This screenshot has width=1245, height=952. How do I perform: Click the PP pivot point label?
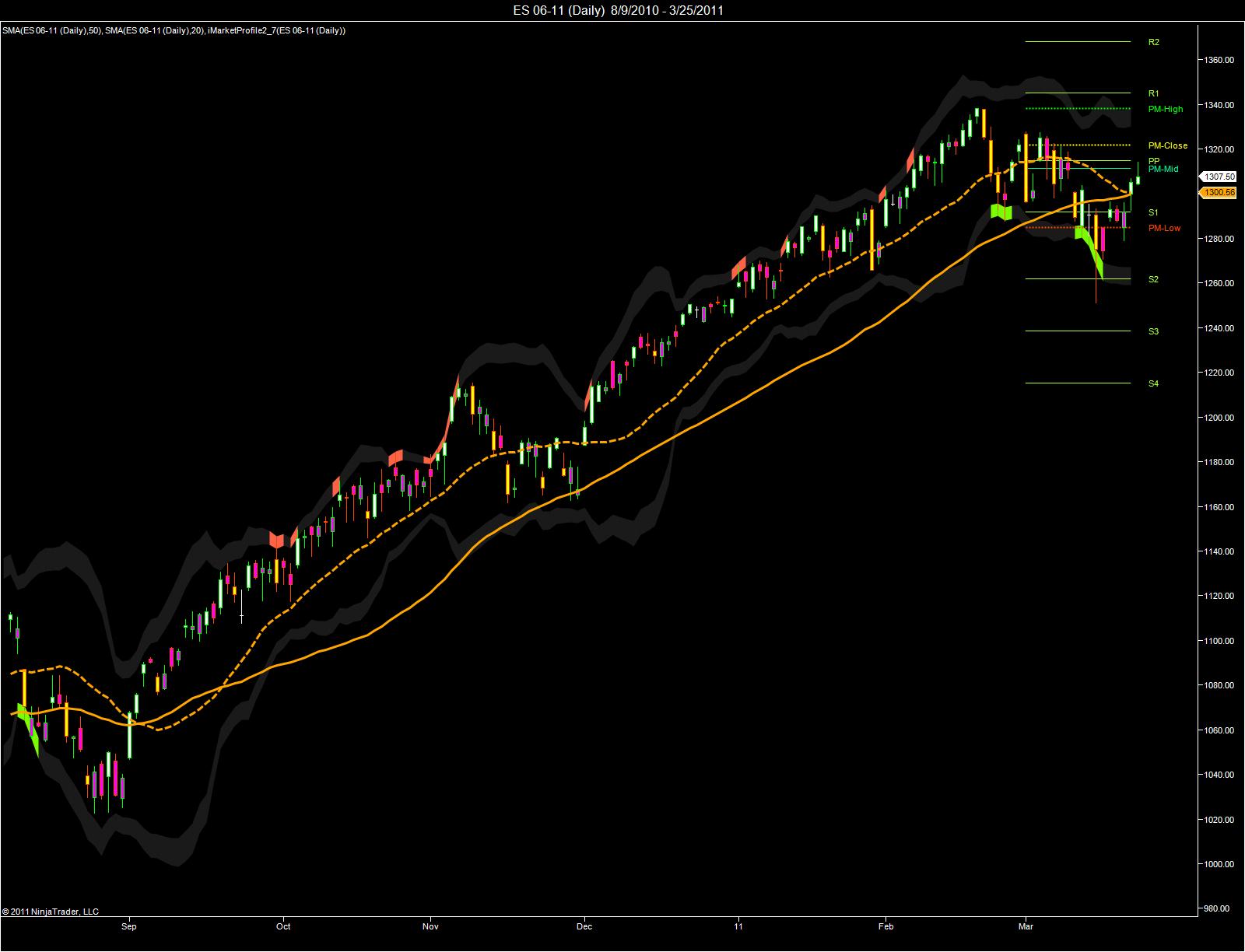coord(1153,160)
